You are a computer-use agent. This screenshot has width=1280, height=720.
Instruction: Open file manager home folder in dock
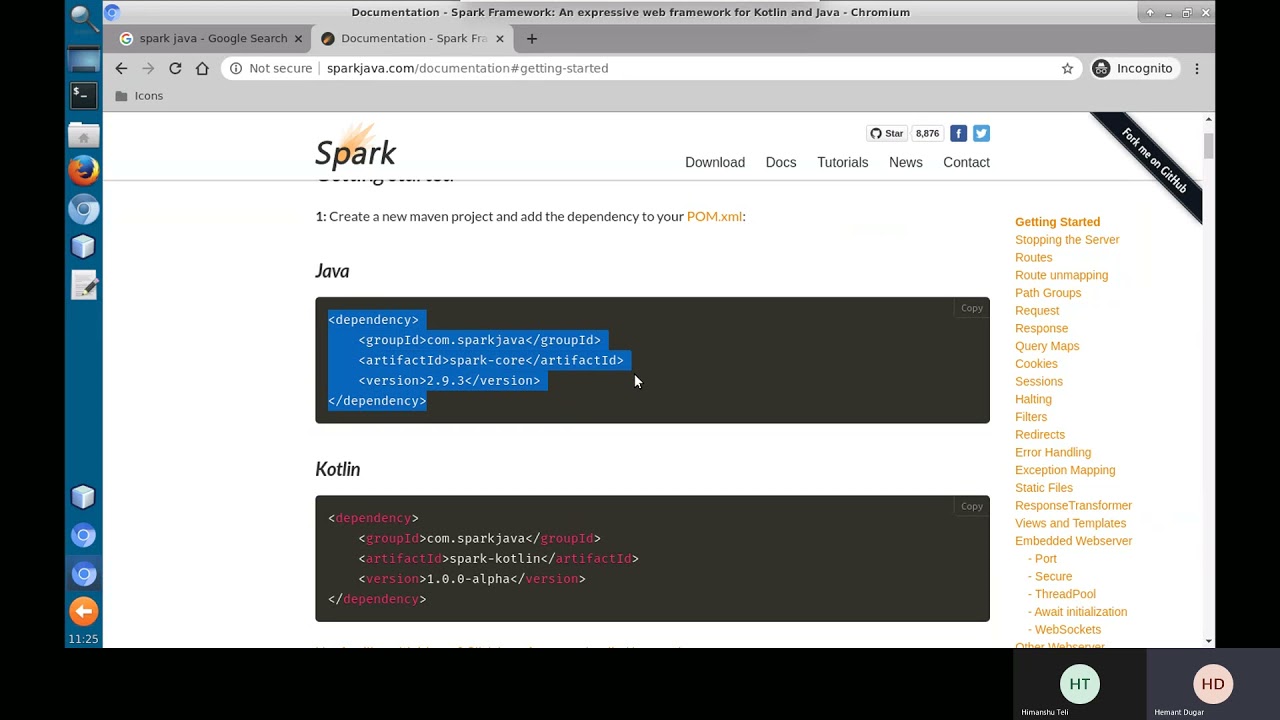tap(84, 134)
